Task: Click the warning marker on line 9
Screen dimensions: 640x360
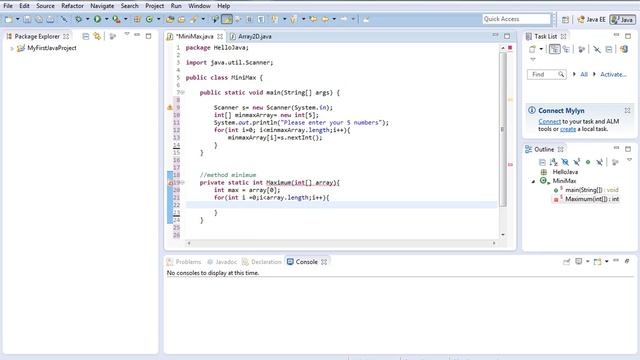Action: (x=170, y=107)
